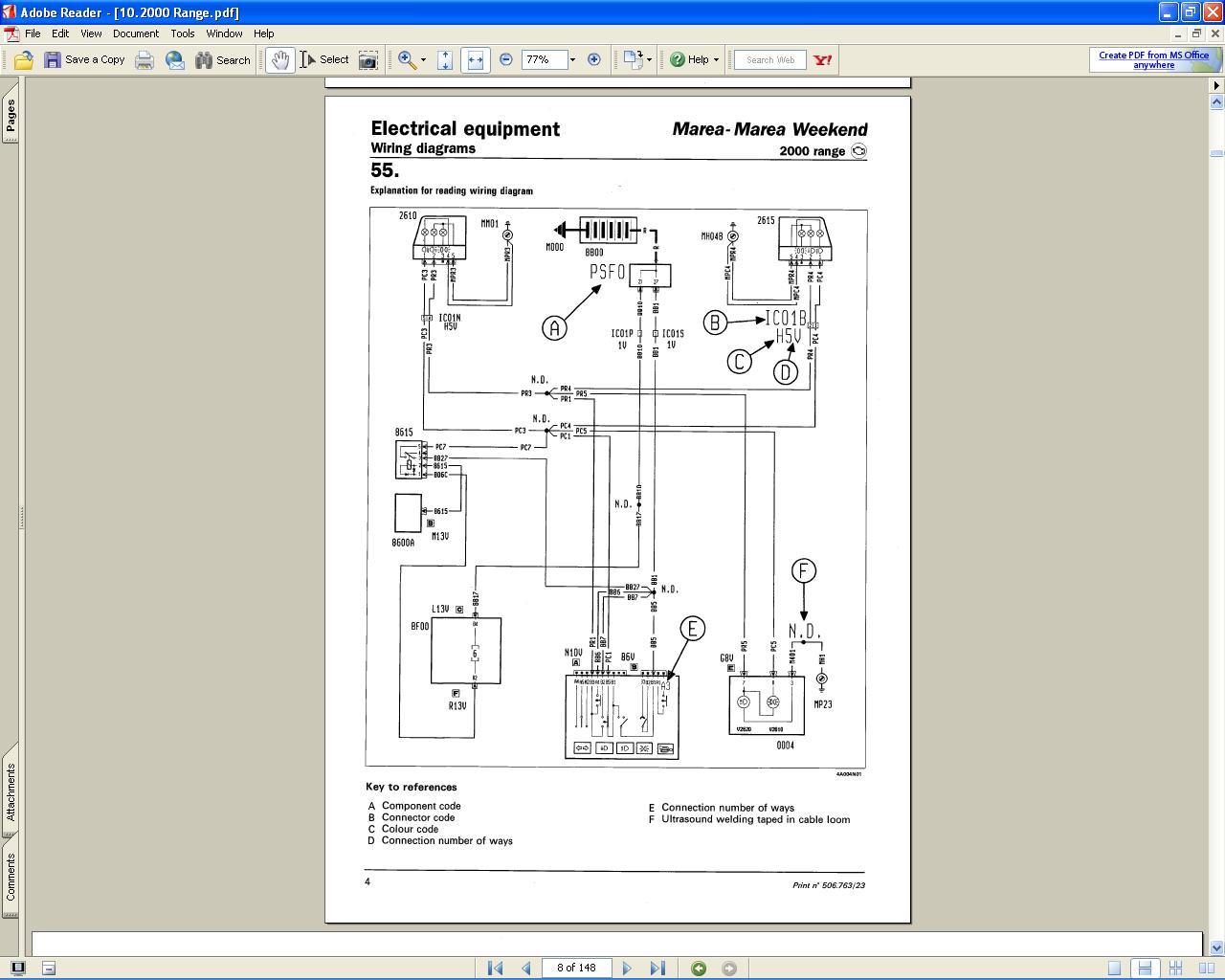Restore the document window in menu bar
The width and height of the screenshot is (1225, 980).
[1195, 33]
